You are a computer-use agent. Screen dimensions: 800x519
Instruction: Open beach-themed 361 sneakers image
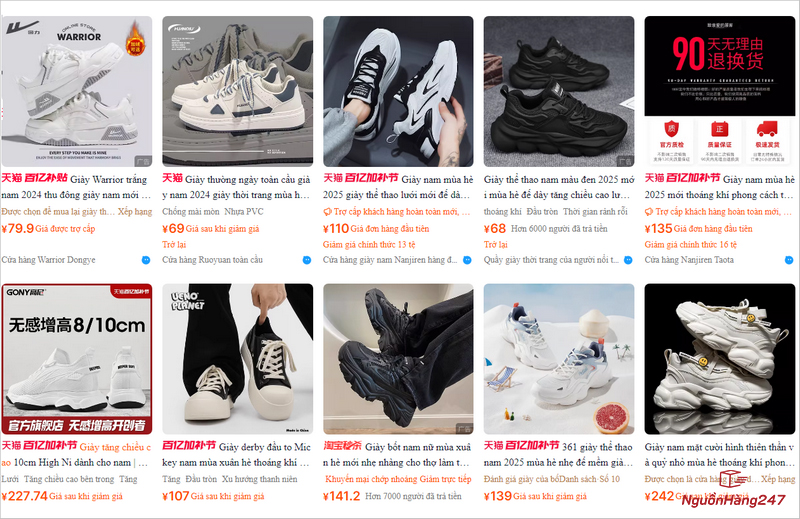pyautogui.click(x=559, y=359)
